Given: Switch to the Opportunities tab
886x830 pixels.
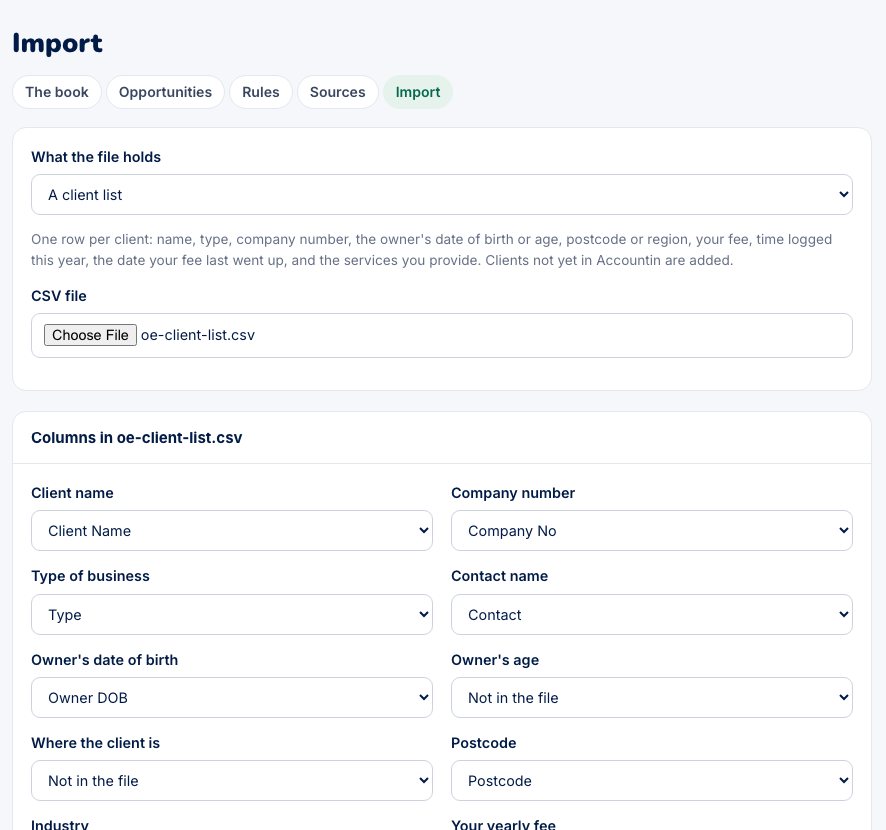Looking at the screenshot, I should (165, 92).
